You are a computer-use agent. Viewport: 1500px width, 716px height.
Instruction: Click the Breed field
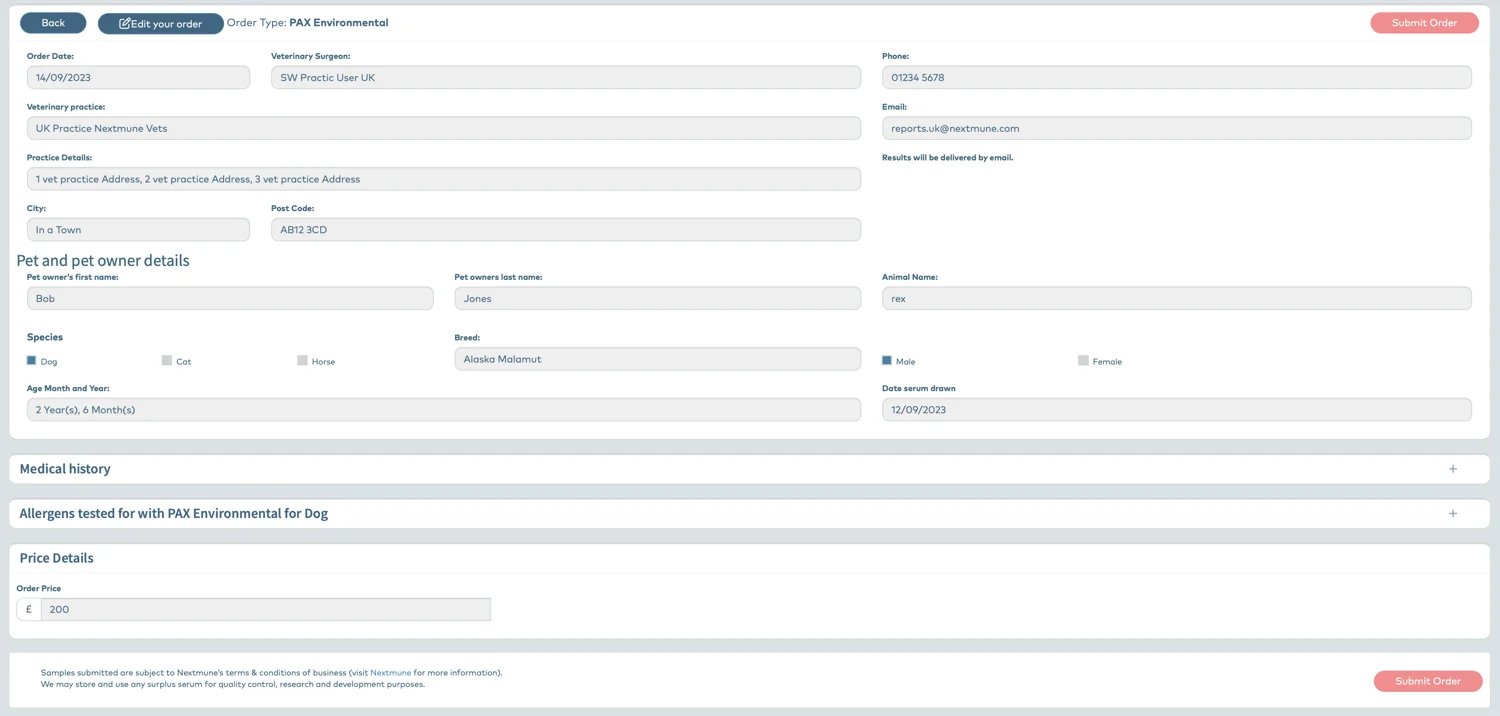click(x=658, y=359)
